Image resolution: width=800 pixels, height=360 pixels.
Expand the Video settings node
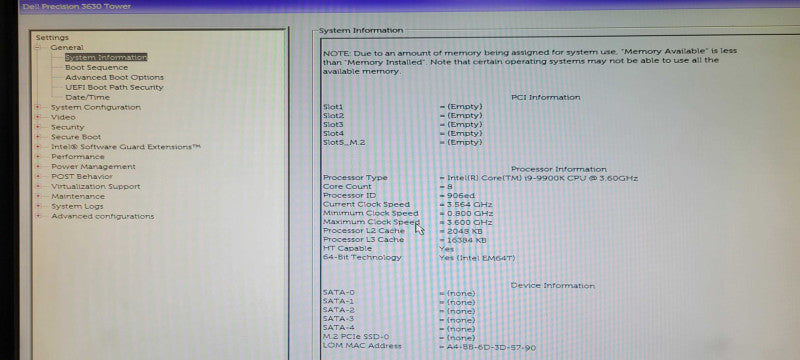pyautogui.click(x=38, y=117)
